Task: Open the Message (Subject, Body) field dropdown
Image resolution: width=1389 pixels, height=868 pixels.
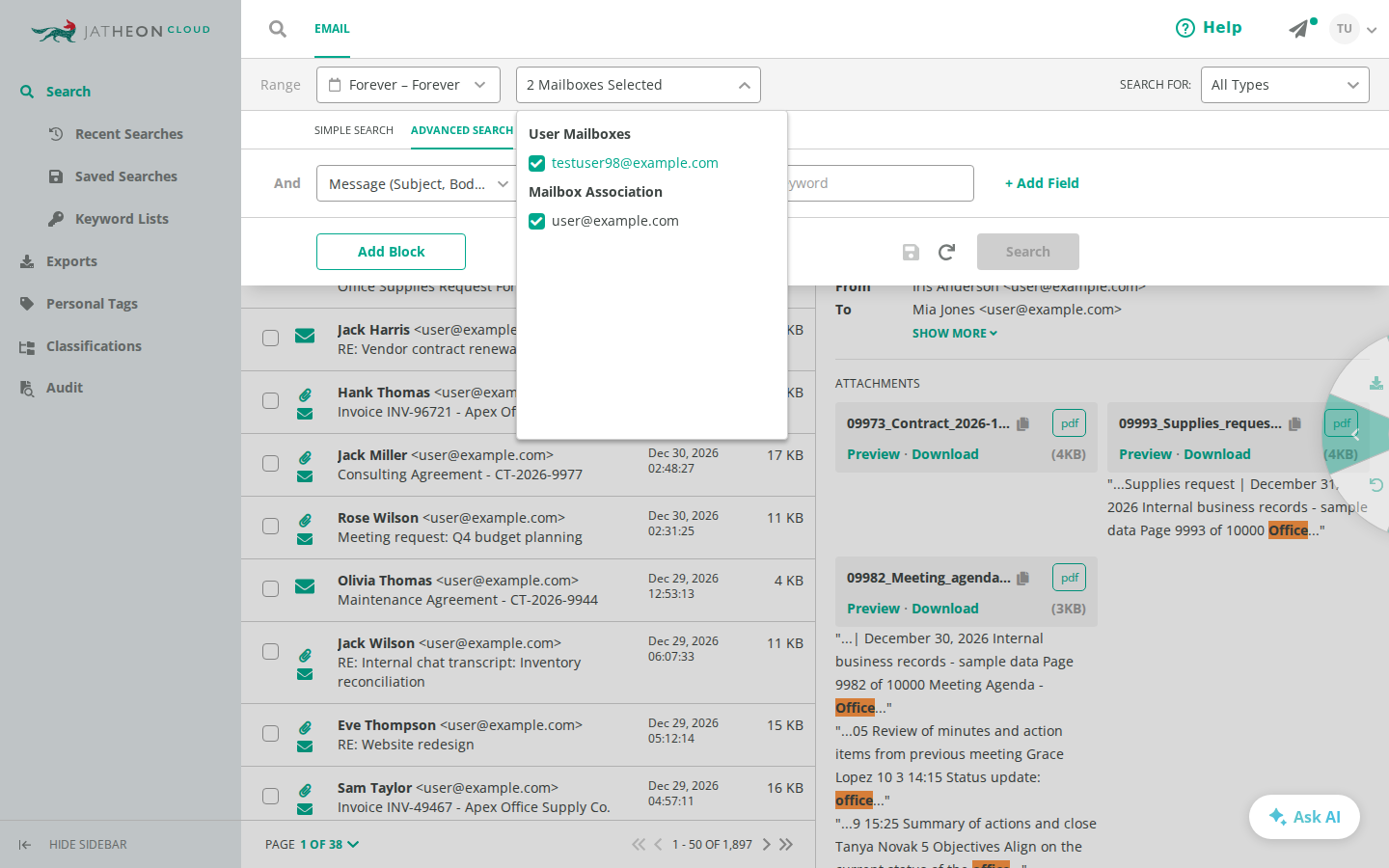Action: coord(417,183)
